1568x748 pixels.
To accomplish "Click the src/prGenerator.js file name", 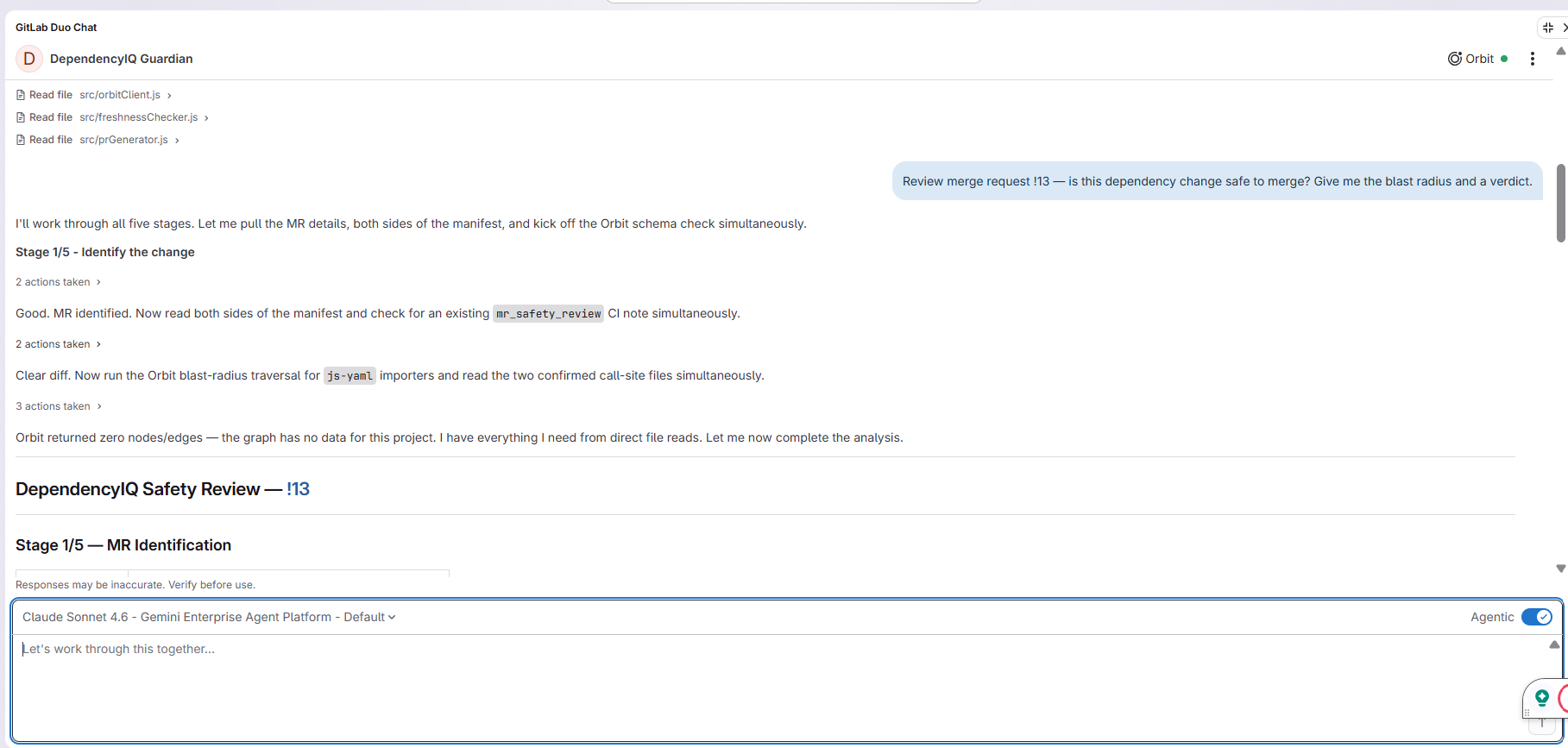I will click(124, 140).
